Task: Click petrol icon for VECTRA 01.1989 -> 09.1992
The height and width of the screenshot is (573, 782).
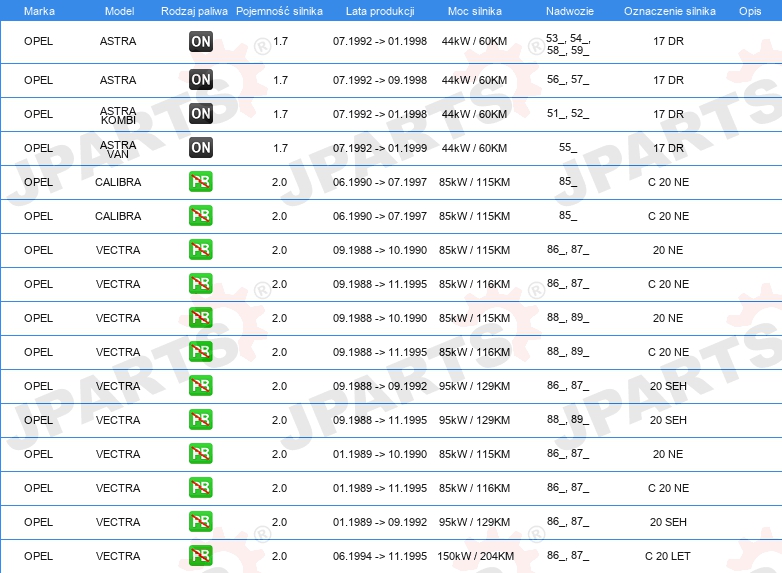Action: (x=201, y=522)
